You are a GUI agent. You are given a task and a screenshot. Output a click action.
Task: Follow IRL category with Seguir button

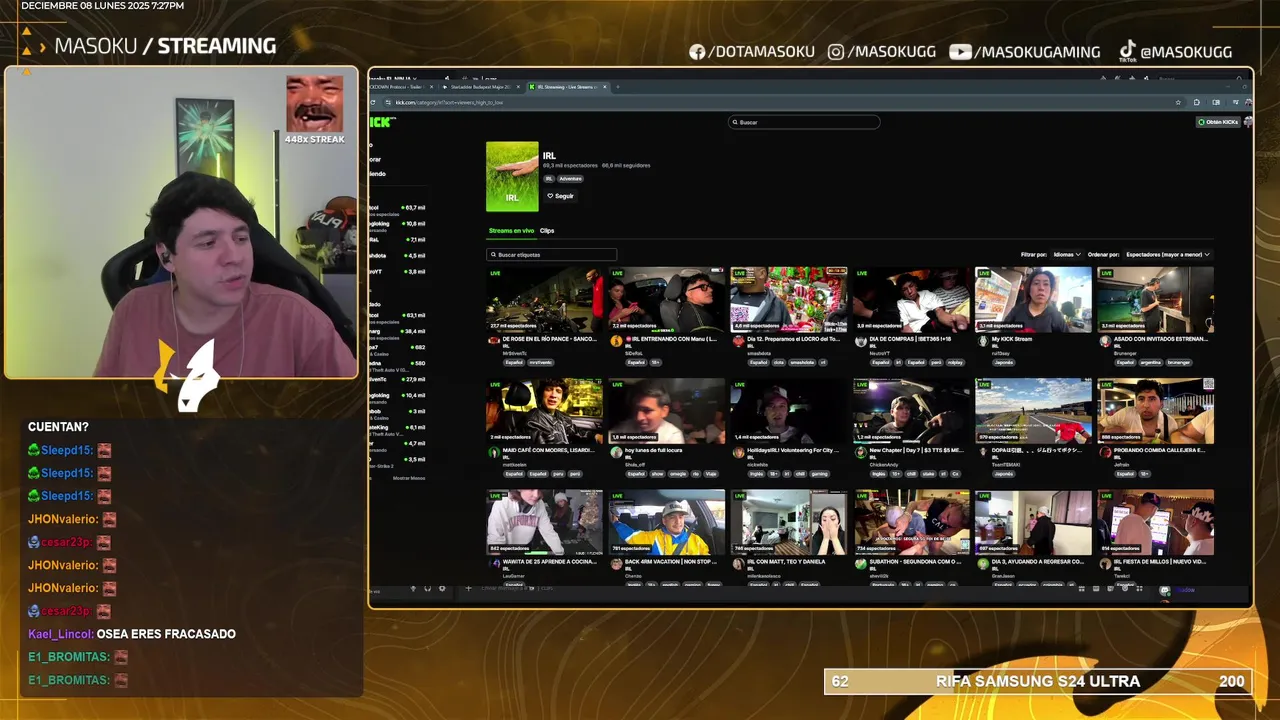(560, 196)
